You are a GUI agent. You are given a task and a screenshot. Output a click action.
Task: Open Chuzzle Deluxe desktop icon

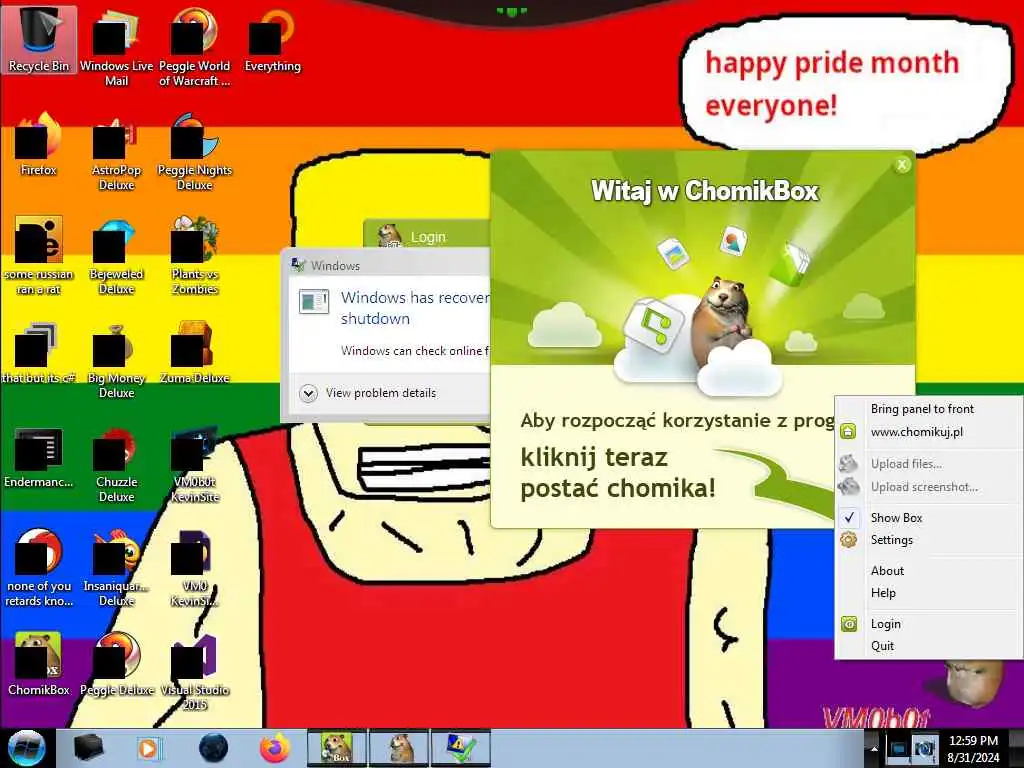point(116,464)
